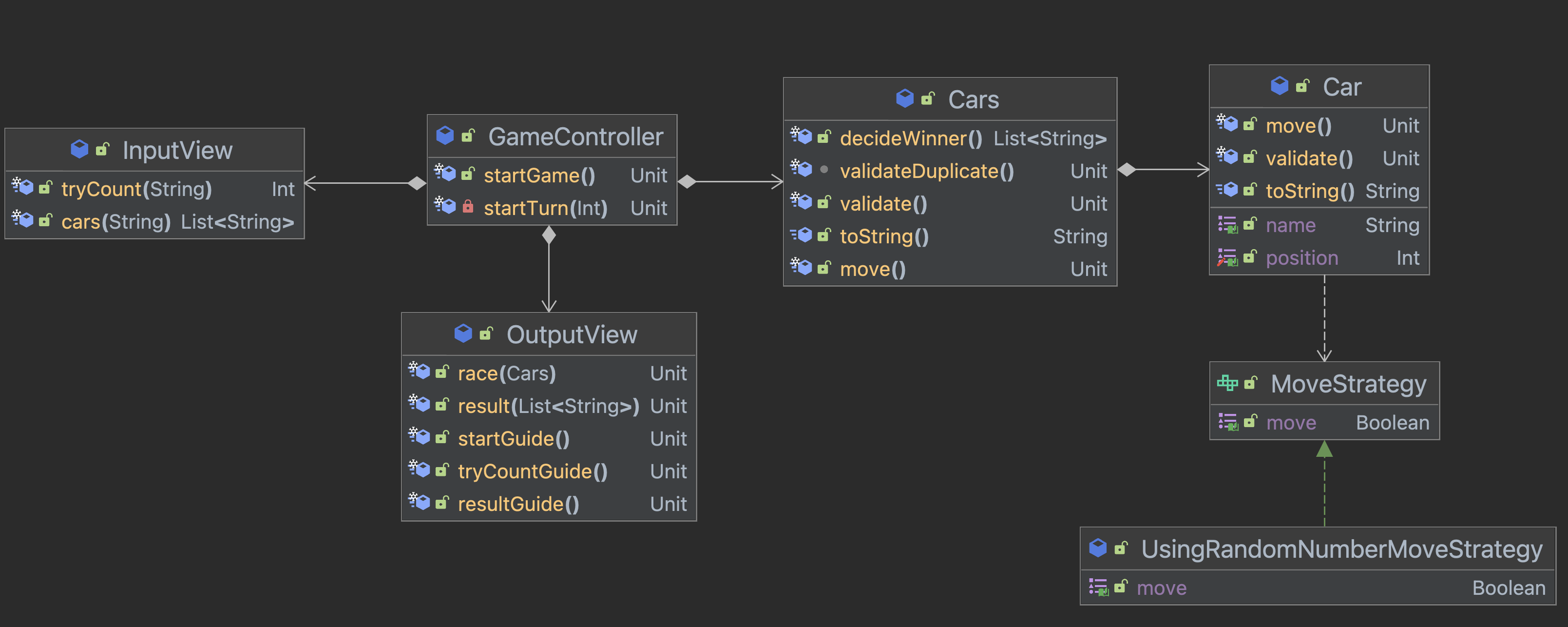Click the OutputView class icon
The image size is (1568, 627).
click(x=463, y=333)
